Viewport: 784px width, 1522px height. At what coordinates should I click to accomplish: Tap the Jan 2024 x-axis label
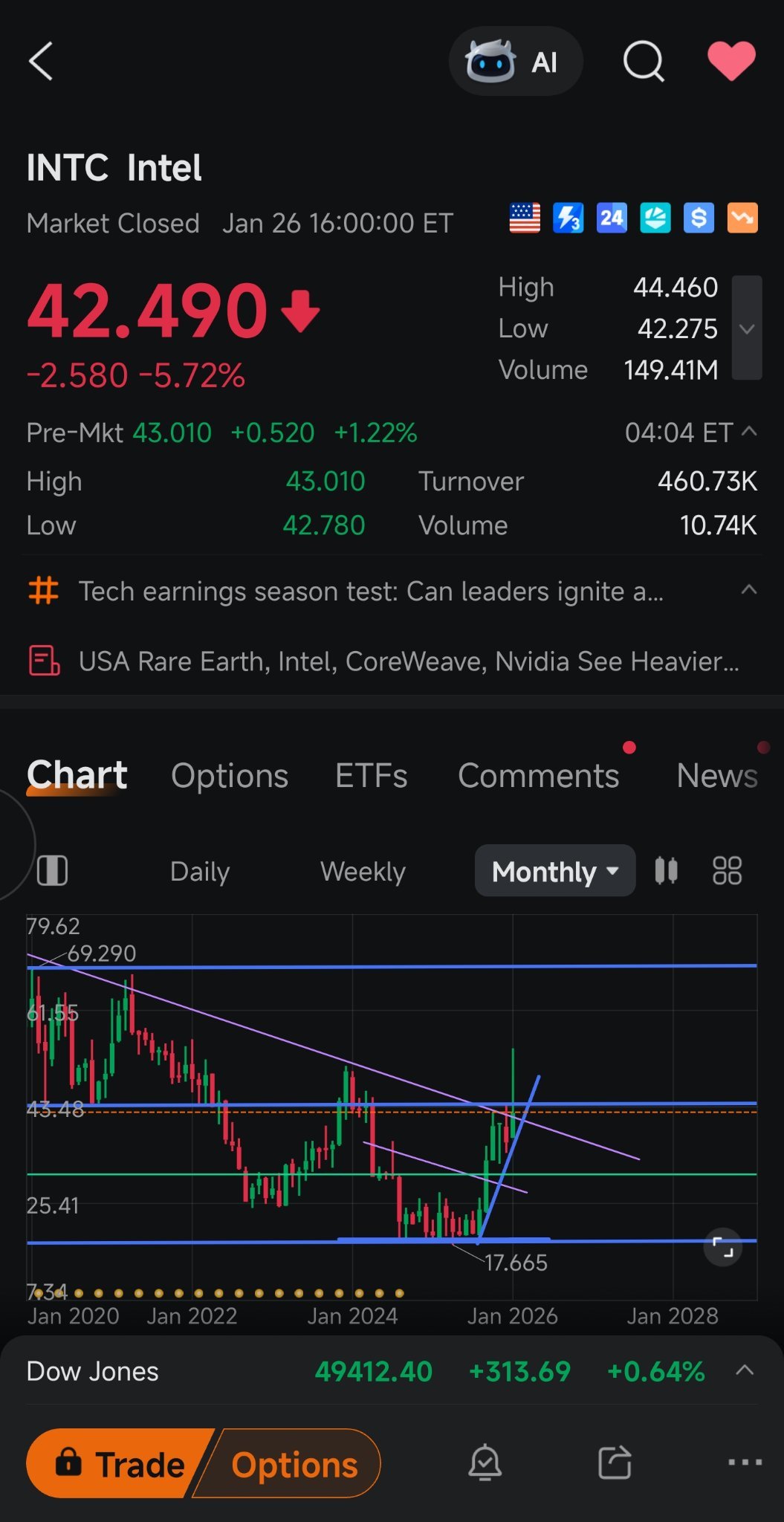pyautogui.click(x=352, y=1316)
